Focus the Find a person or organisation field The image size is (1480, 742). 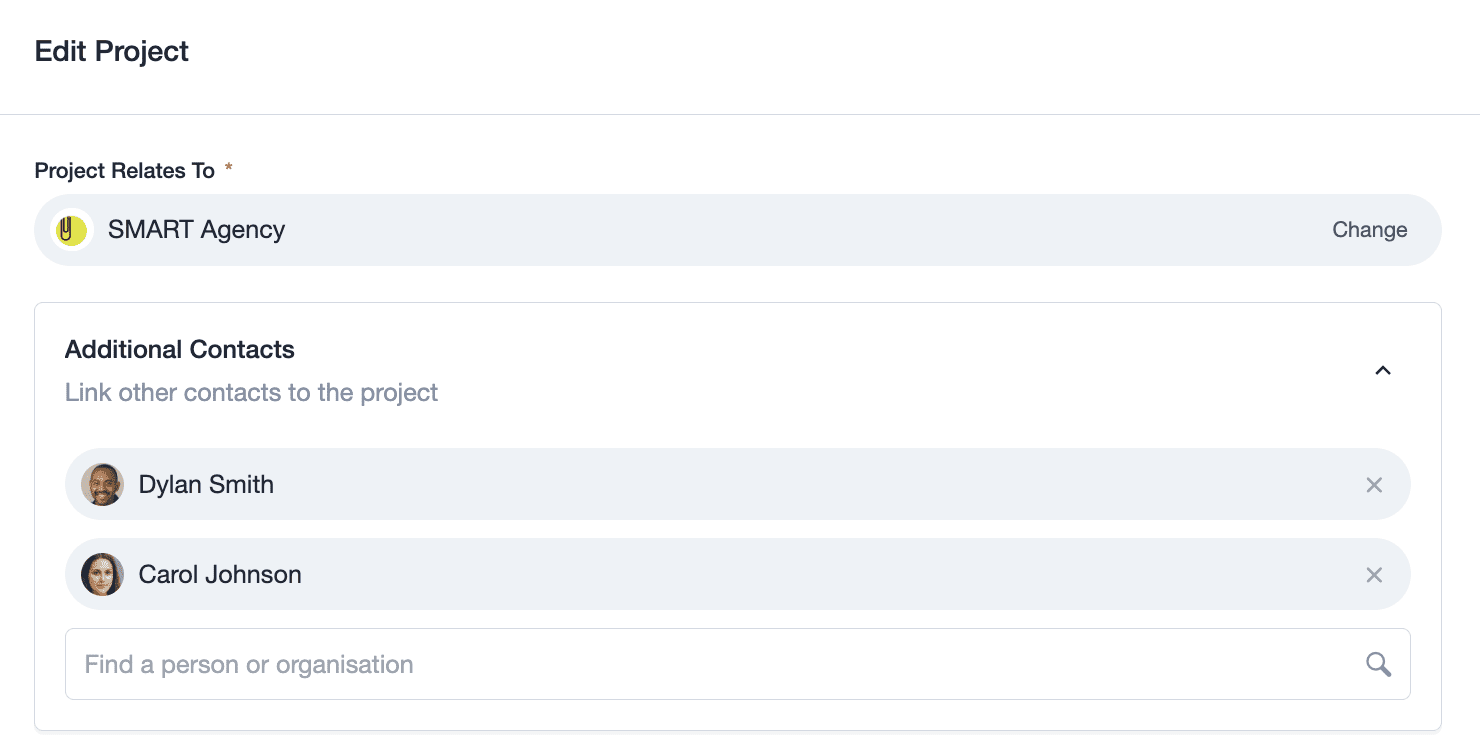737,664
